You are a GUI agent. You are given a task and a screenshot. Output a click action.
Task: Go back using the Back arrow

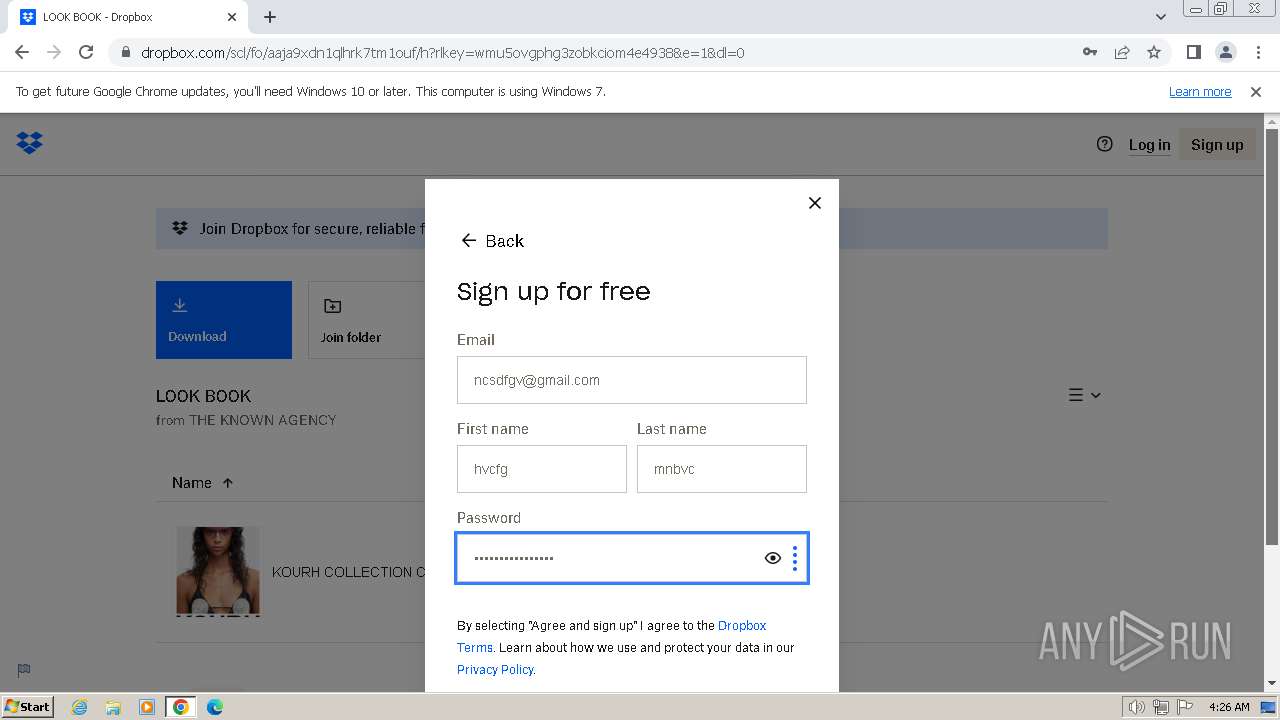(x=491, y=241)
